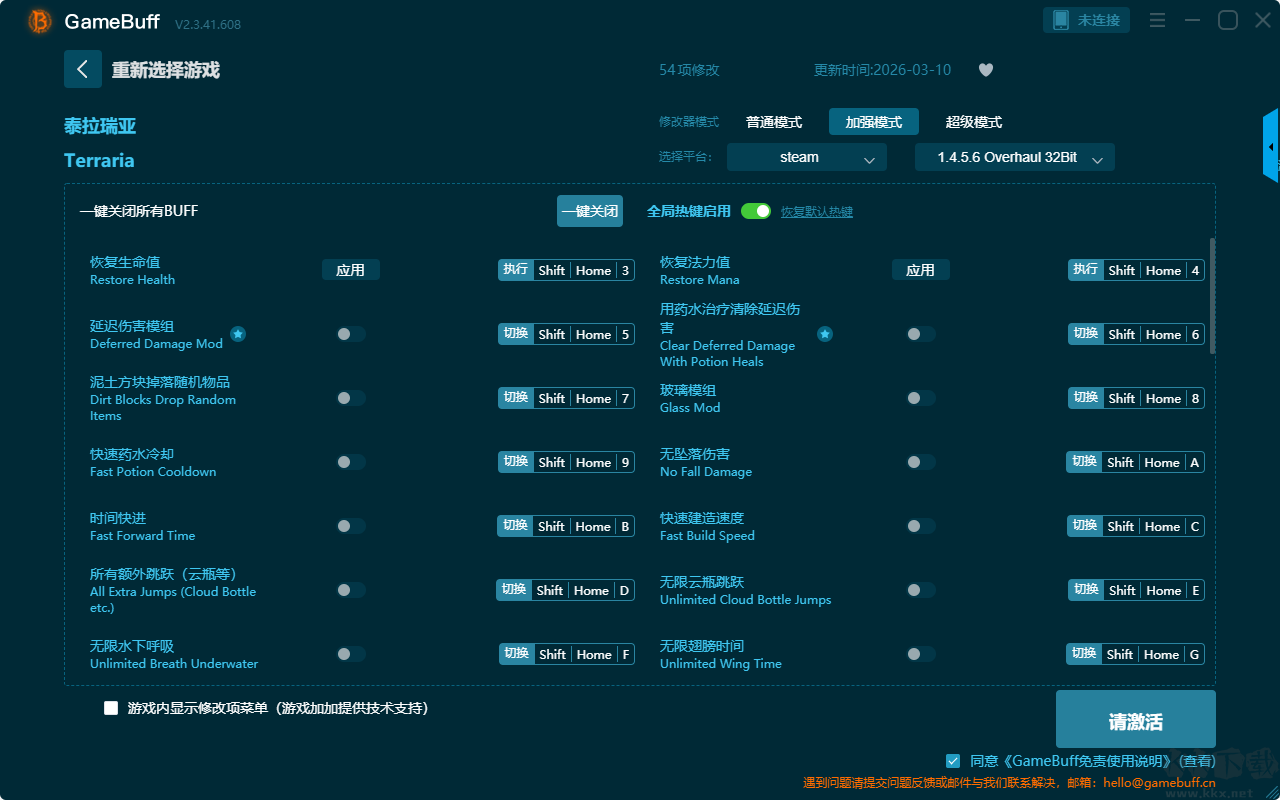Click Clear Deferred Damage hotkey Shift Home 6
The width and height of the screenshot is (1280, 800).
1136,334
